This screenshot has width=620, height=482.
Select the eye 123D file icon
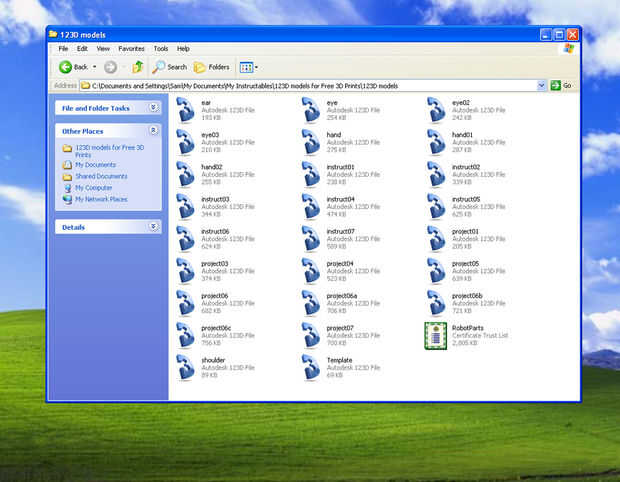[x=311, y=110]
